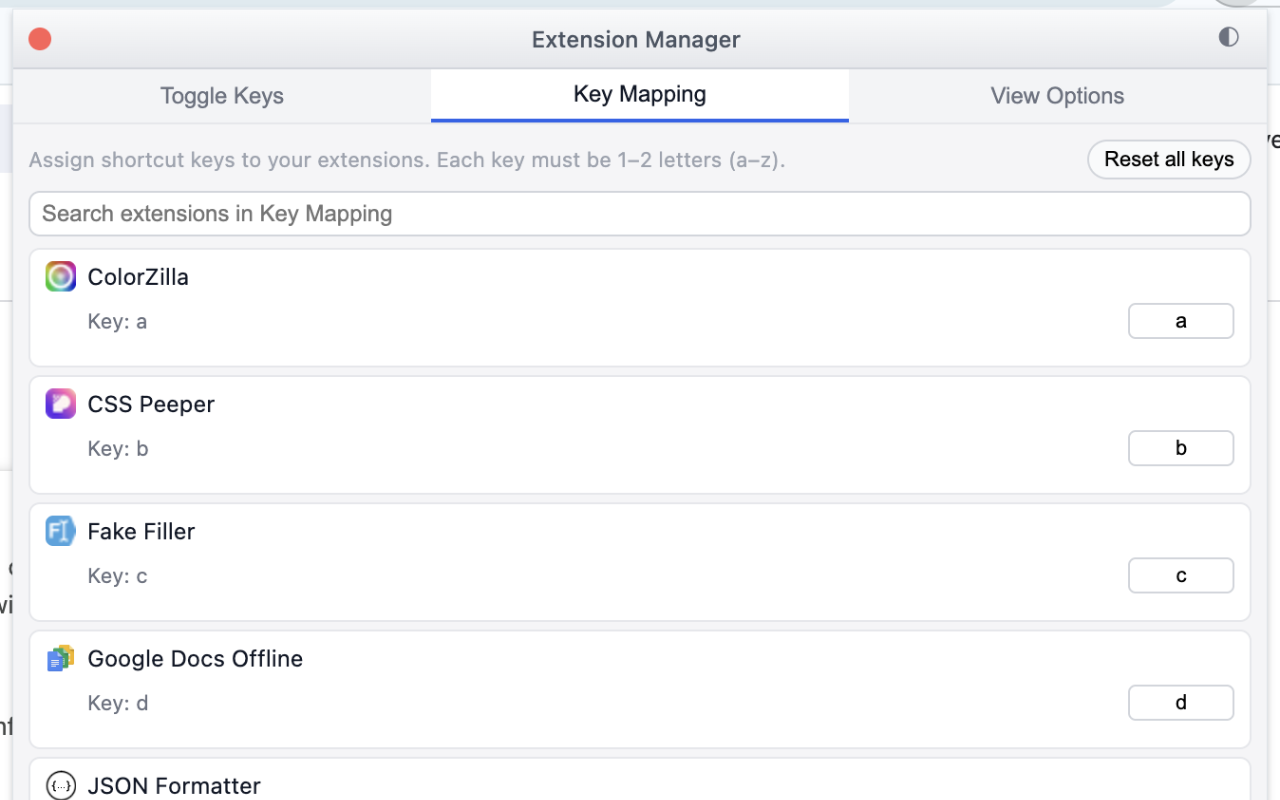1280x800 pixels.
Task: Click the ColorZilla extension name
Action: click(x=138, y=277)
